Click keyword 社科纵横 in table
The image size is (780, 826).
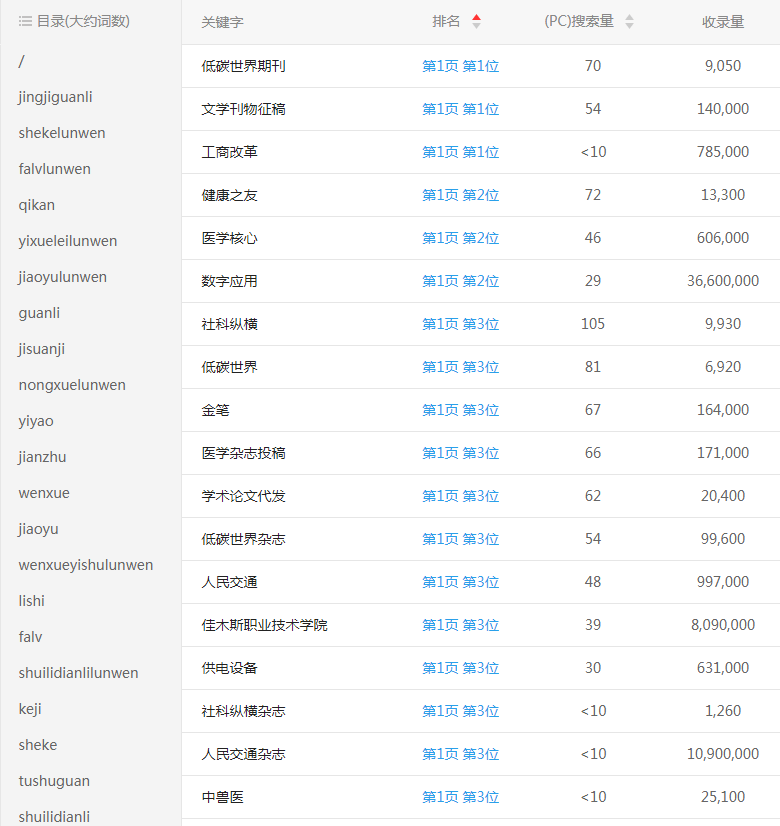[x=229, y=324]
